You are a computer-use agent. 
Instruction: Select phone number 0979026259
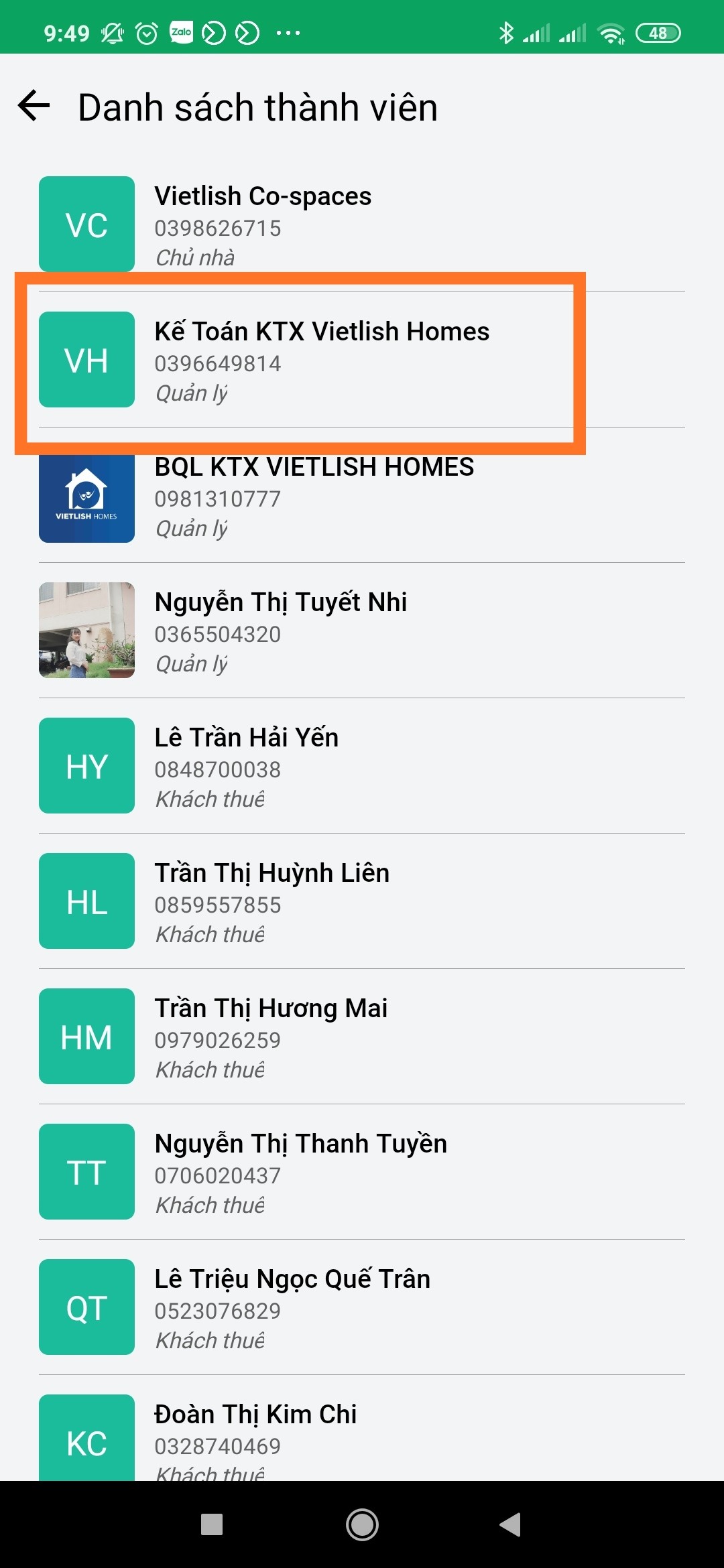217,1040
